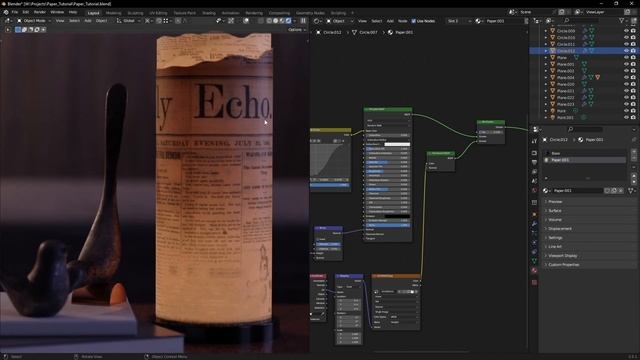This screenshot has height=360, width=640.
Task: Select solid viewport shading mode
Action: pyautogui.click(x=276, y=20)
